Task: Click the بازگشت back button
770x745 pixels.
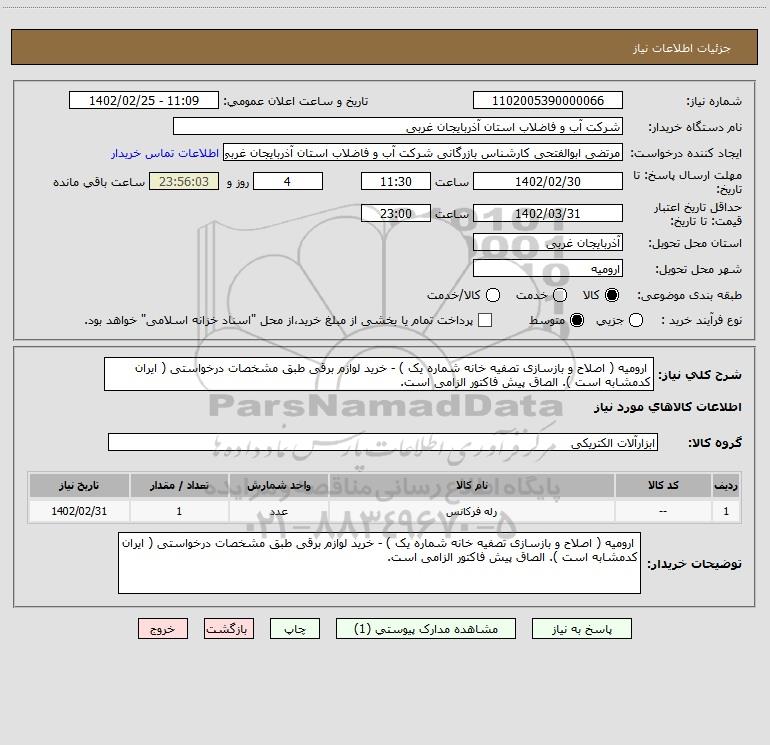Action: 229,629
